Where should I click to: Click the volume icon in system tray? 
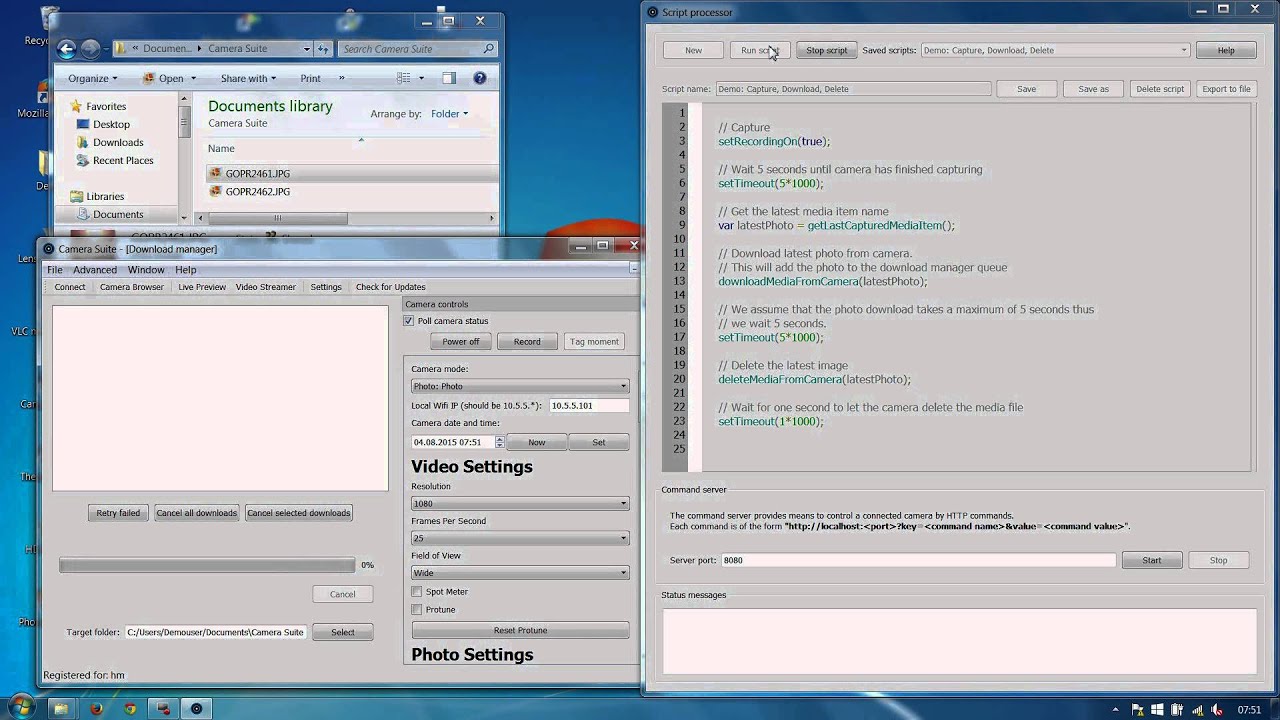(x=1217, y=709)
